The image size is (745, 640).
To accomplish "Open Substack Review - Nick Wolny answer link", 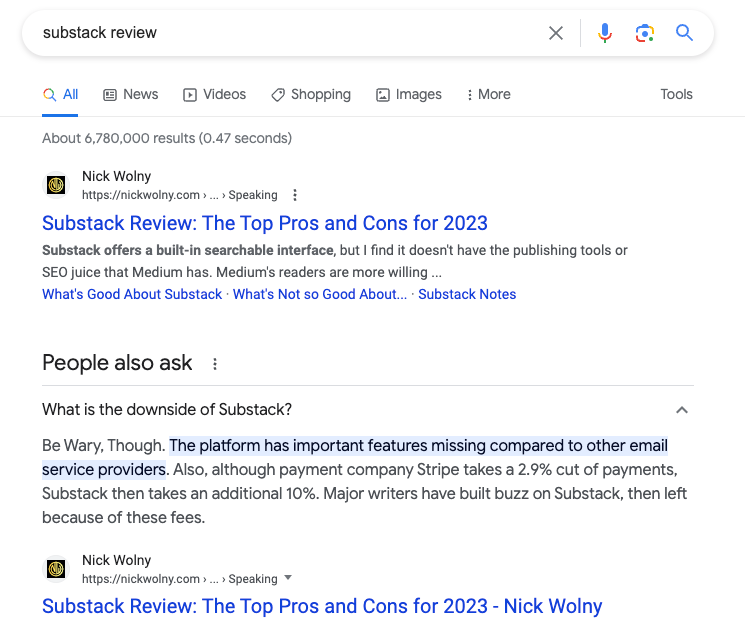I will tap(322, 606).
